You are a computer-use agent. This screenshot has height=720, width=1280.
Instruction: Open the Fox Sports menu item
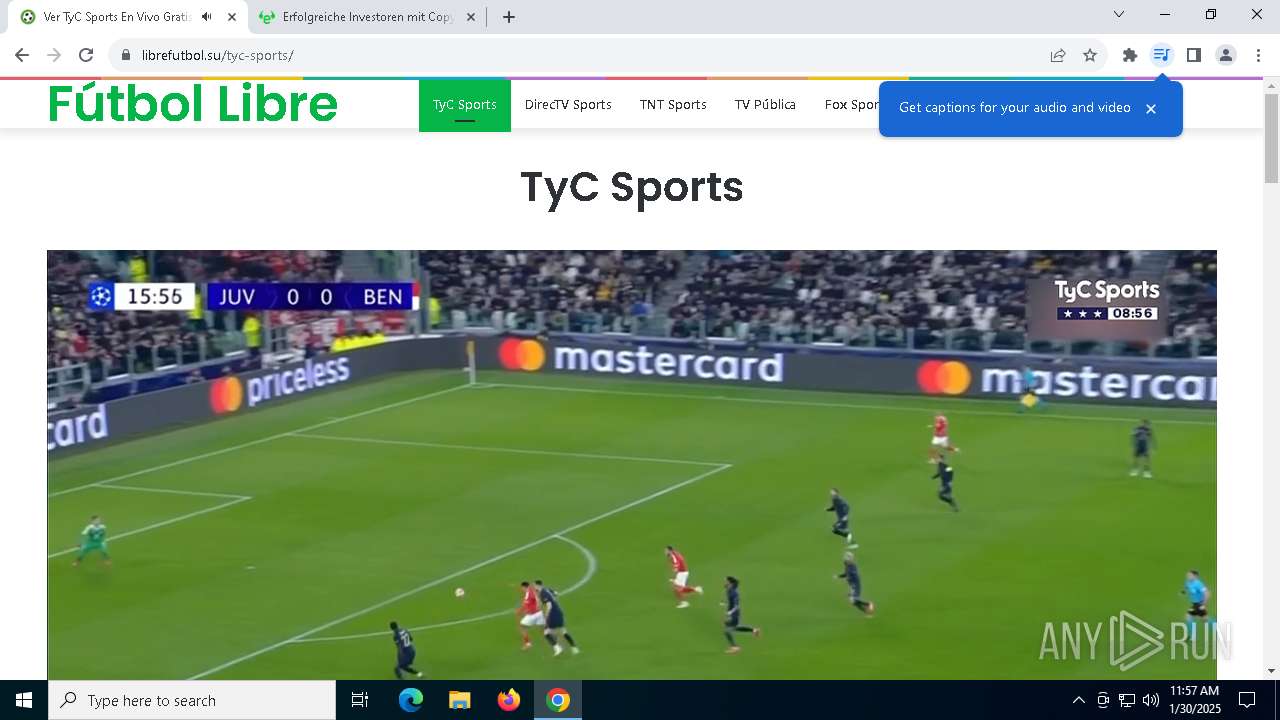pyautogui.click(x=851, y=105)
